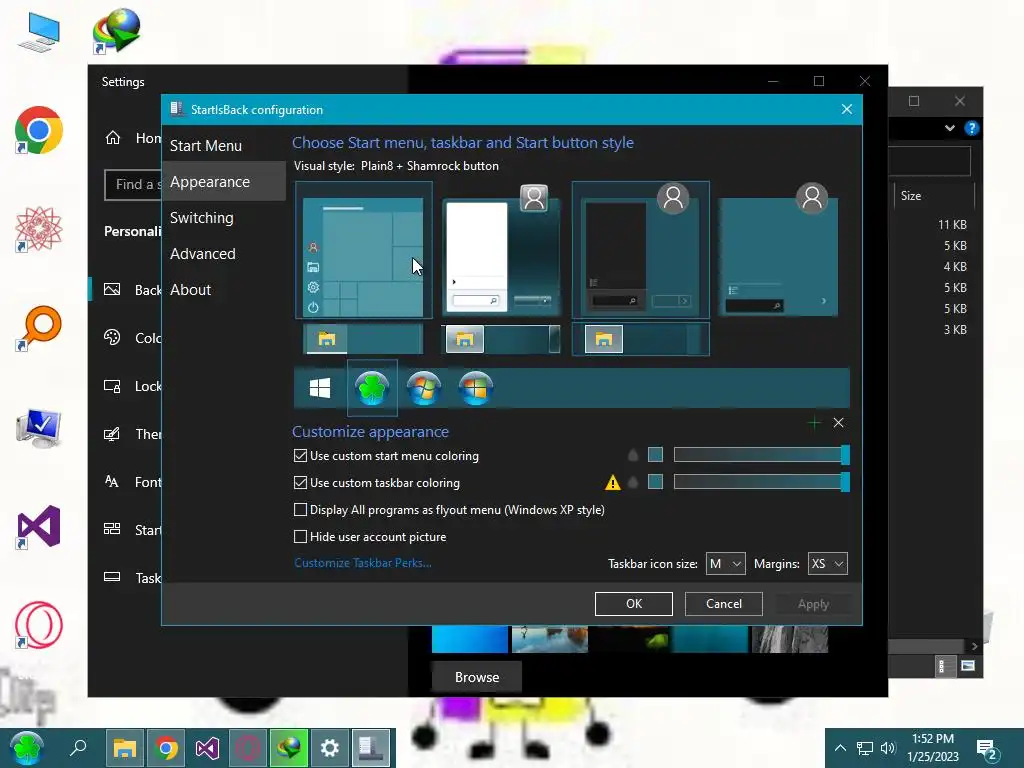
Task: Expand ribbon chevron in background Explorer window
Action: [x=950, y=128]
